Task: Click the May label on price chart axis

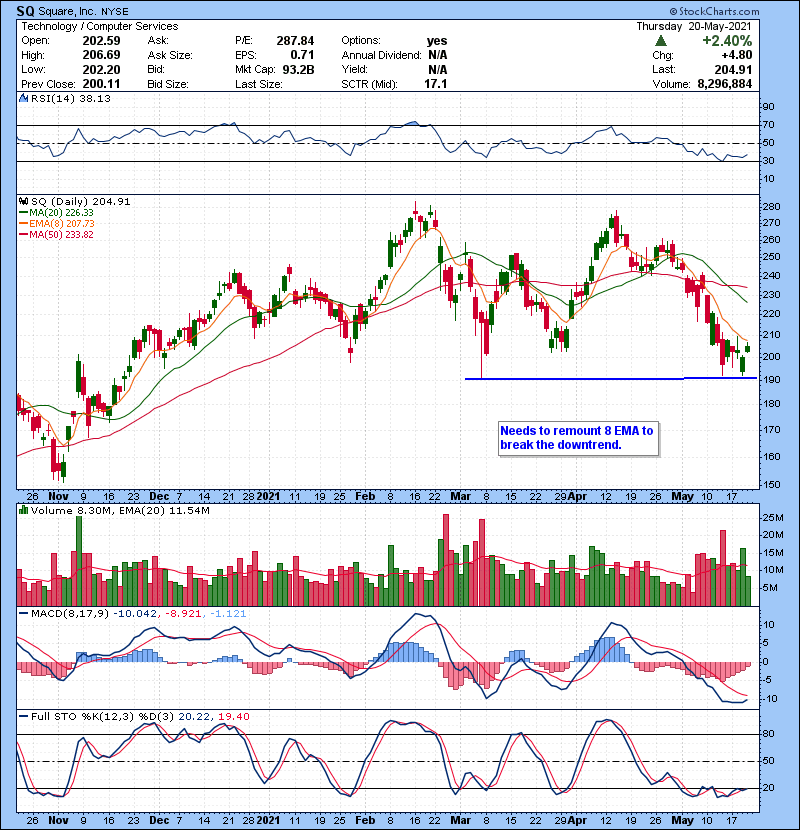Action: [x=682, y=497]
